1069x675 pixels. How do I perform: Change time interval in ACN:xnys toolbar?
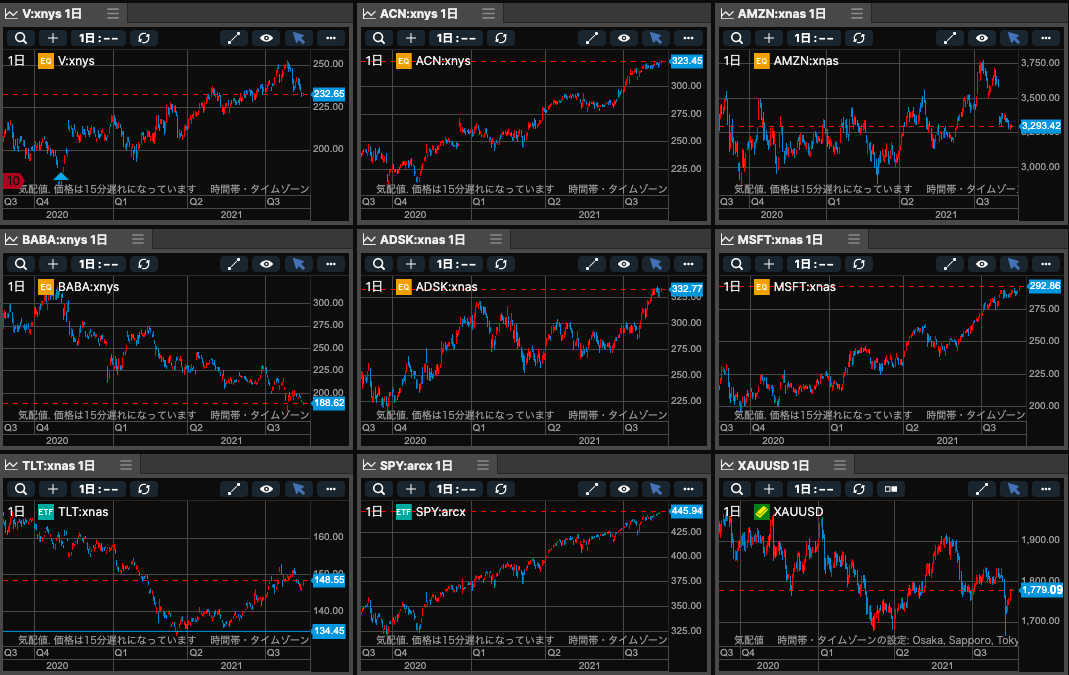coord(456,38)
